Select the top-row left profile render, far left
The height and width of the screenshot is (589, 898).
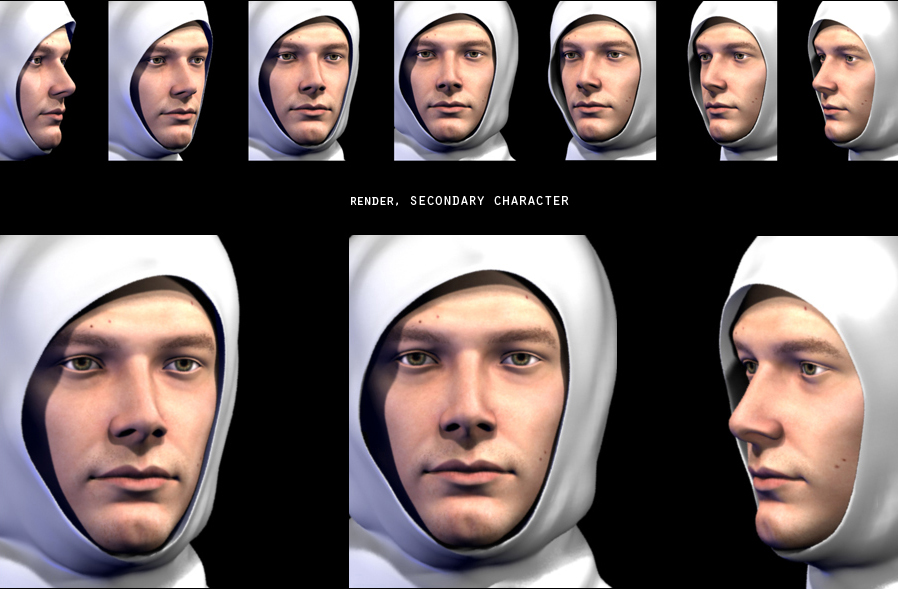(38, 80)
